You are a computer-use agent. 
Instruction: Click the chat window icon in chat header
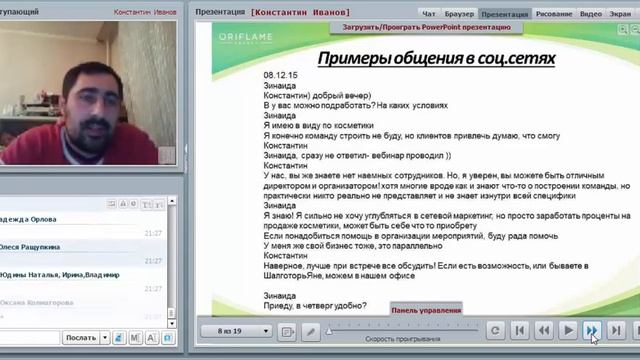[x=111, y=204]
